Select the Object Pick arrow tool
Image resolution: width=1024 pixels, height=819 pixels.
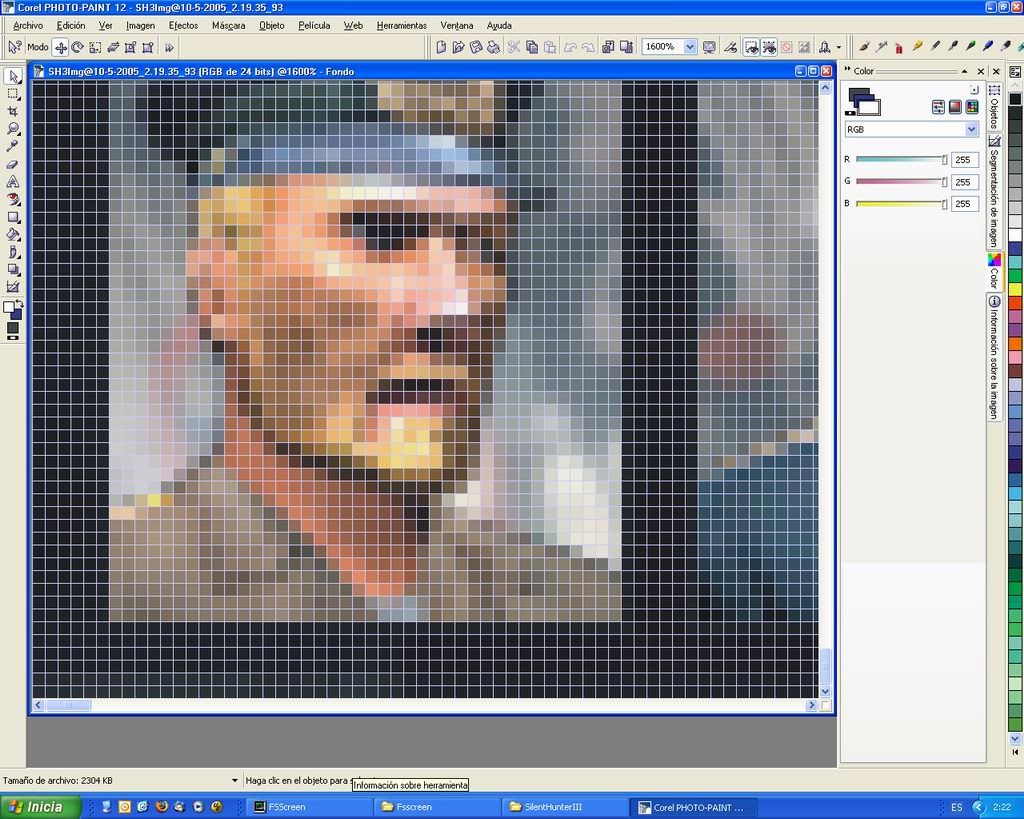[13, 76]
